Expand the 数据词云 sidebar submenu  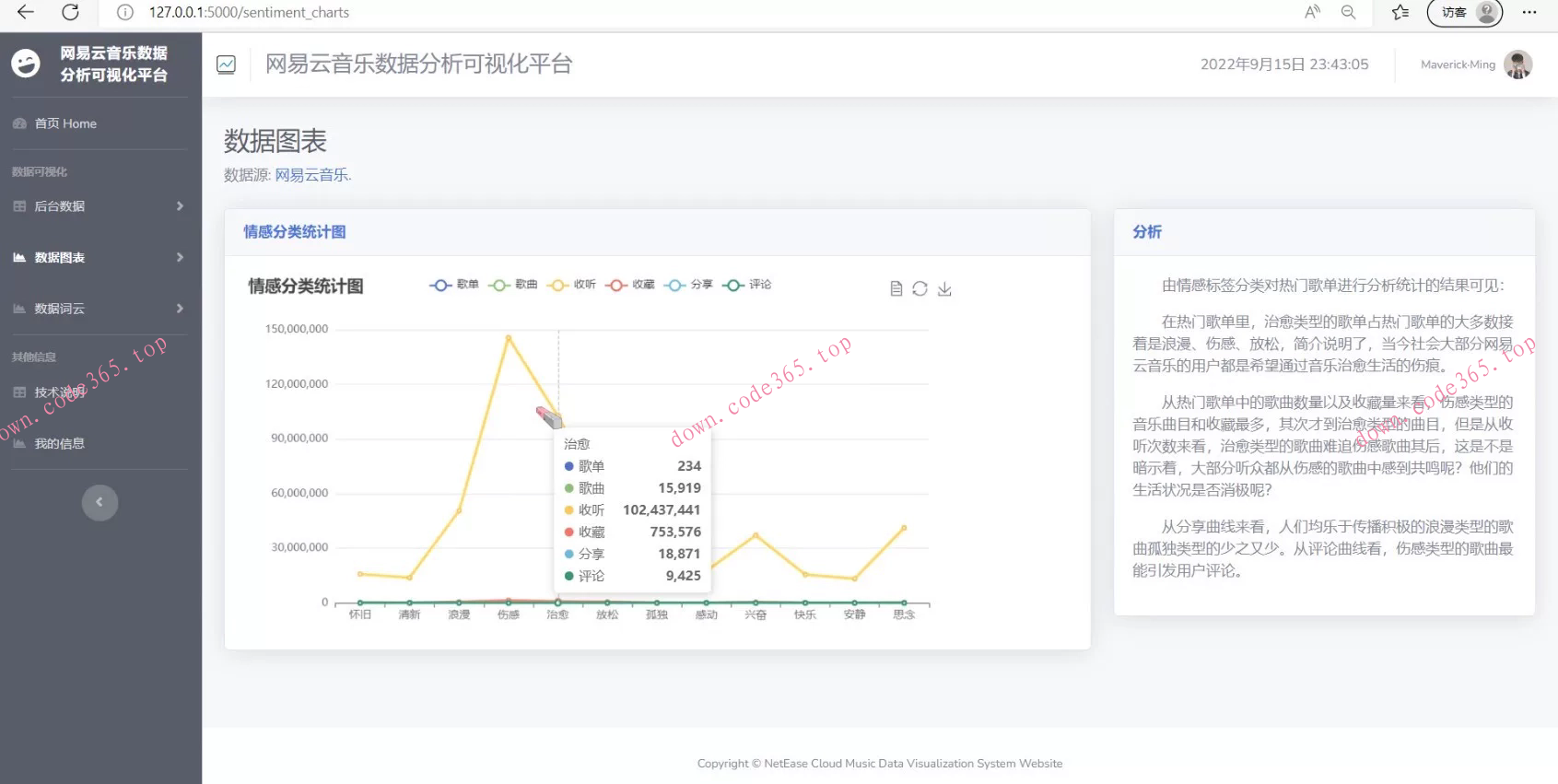[x=99, y=309]
